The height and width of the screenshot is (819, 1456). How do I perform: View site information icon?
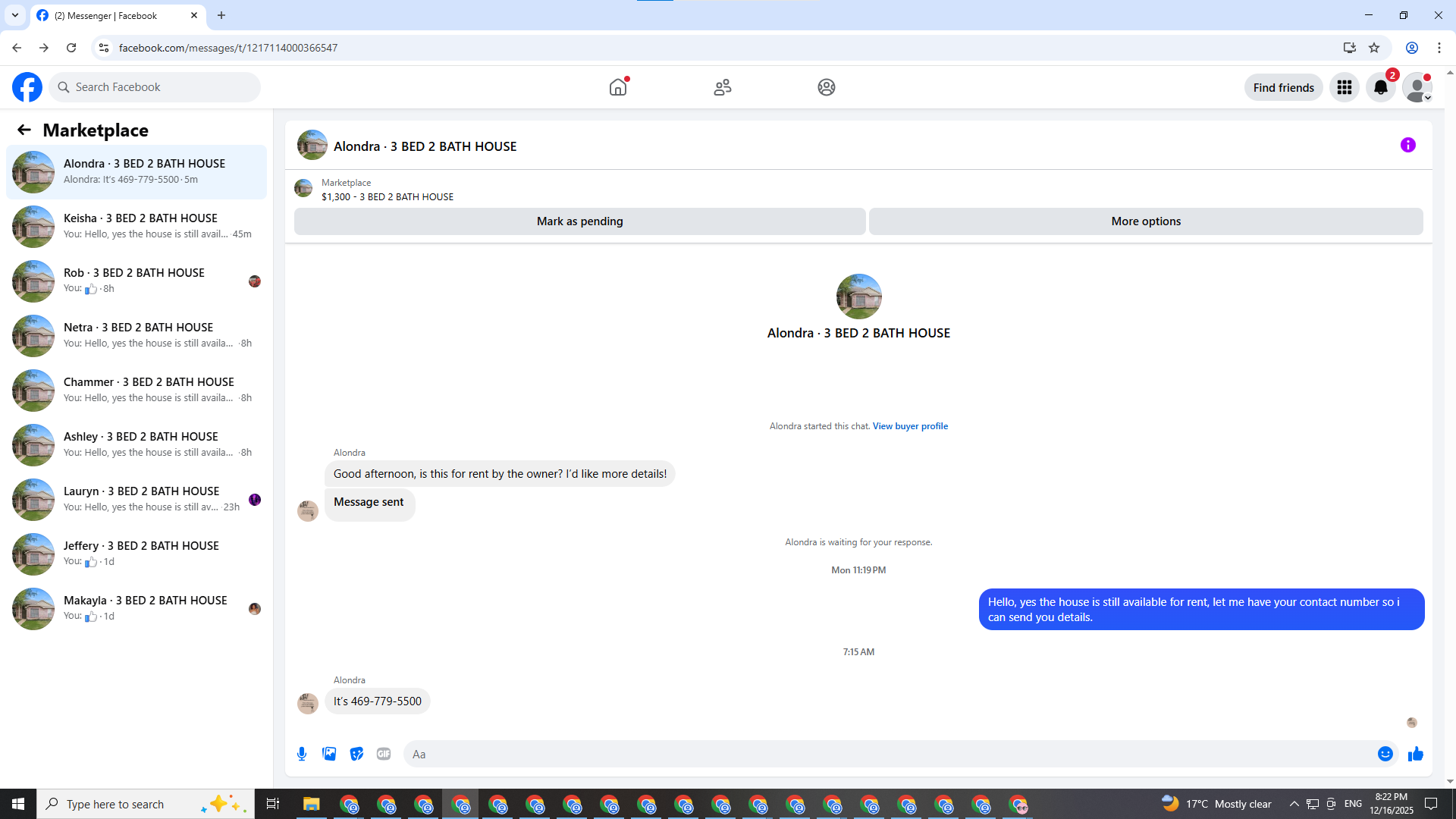104,48
